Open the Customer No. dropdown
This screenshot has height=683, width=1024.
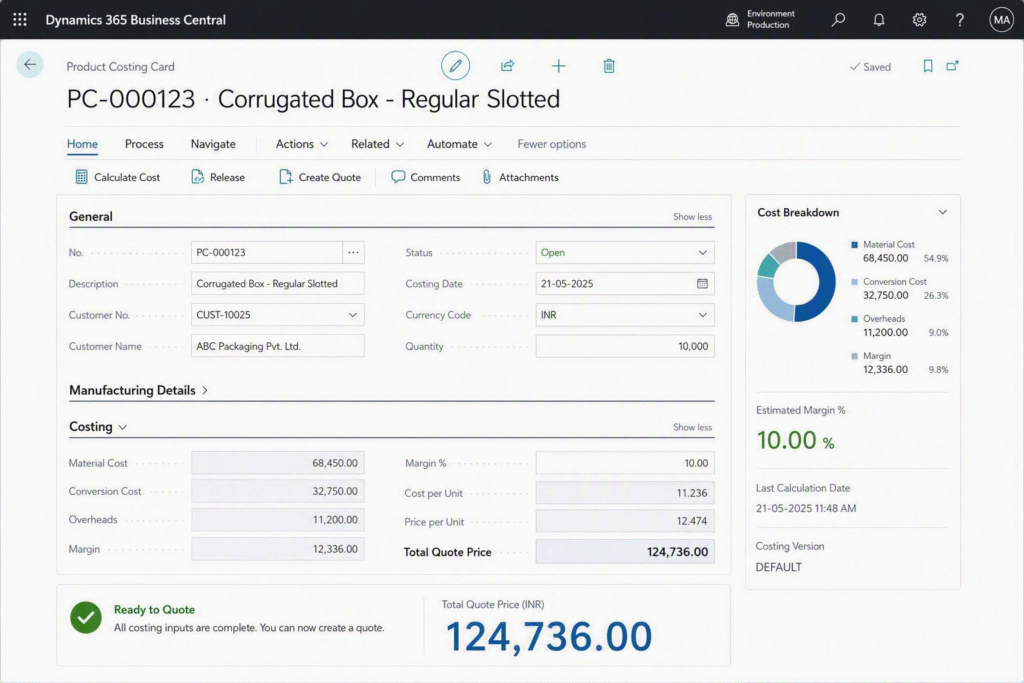[278, 315]
